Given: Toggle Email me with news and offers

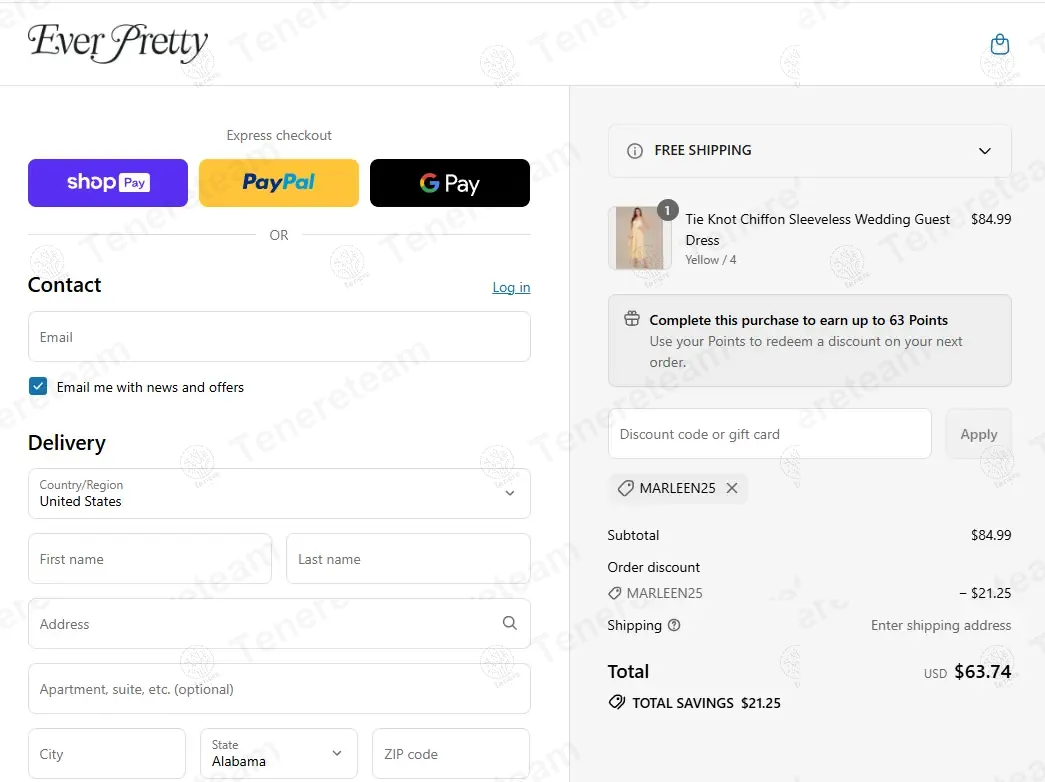Looking at the screenshot, I should 38,386.
